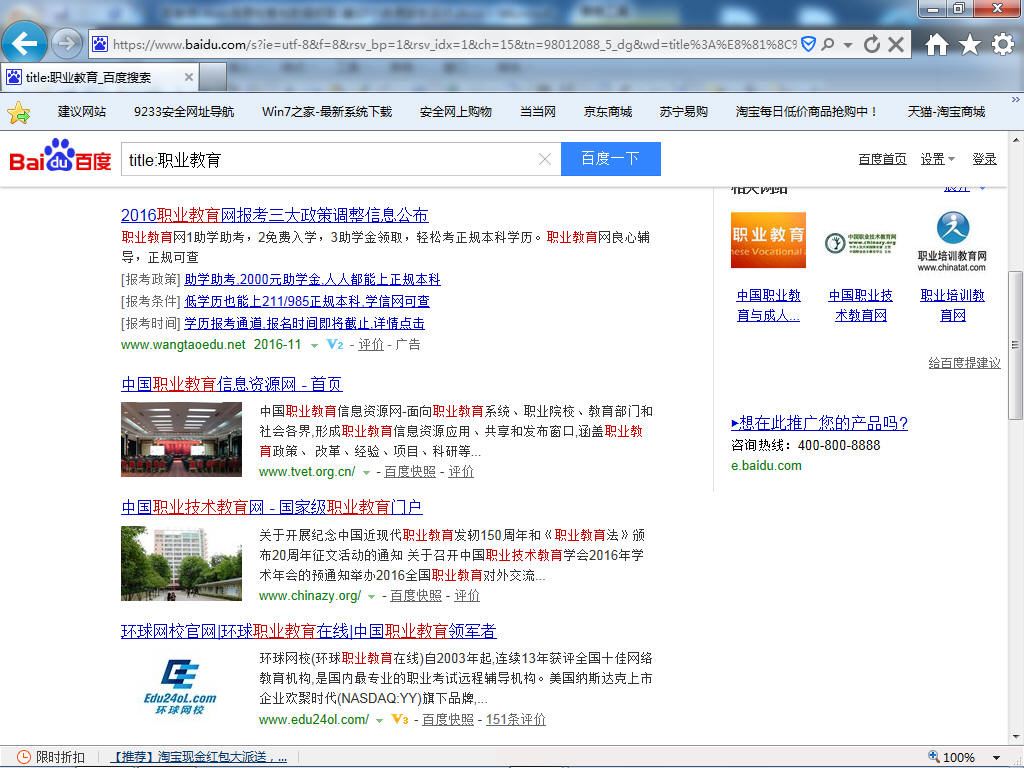Expand the dropdown arrow after www.tvet.org.cn
1024x768 pixels.
click(x=366, y=472)
